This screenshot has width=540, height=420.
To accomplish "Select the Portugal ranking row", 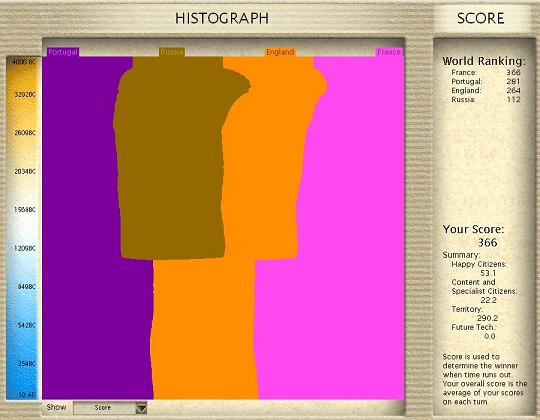I will click(486, 82).
